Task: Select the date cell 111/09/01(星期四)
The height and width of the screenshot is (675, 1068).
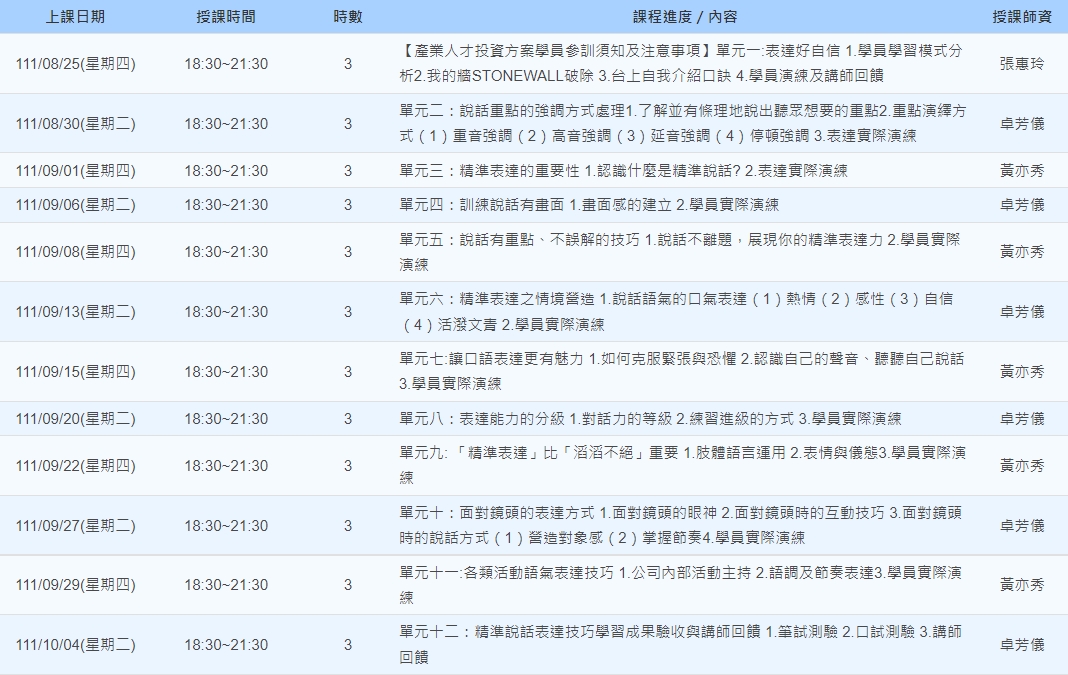Action: coord(75,171)
